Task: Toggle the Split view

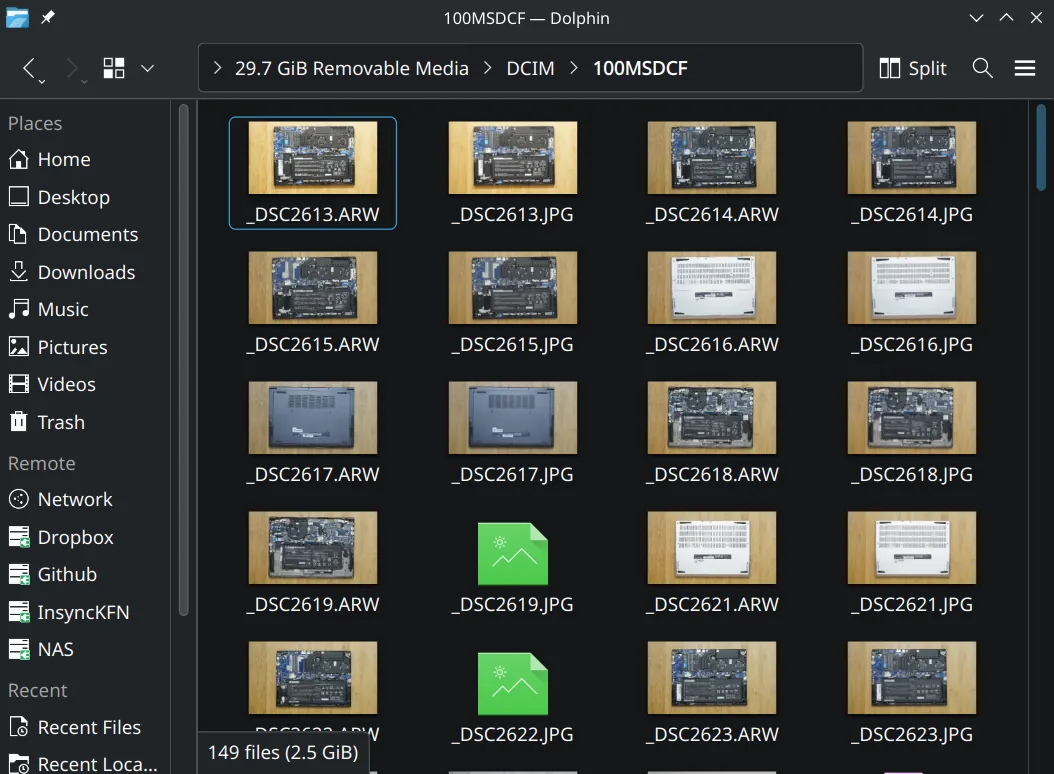Action: (912, 68)
